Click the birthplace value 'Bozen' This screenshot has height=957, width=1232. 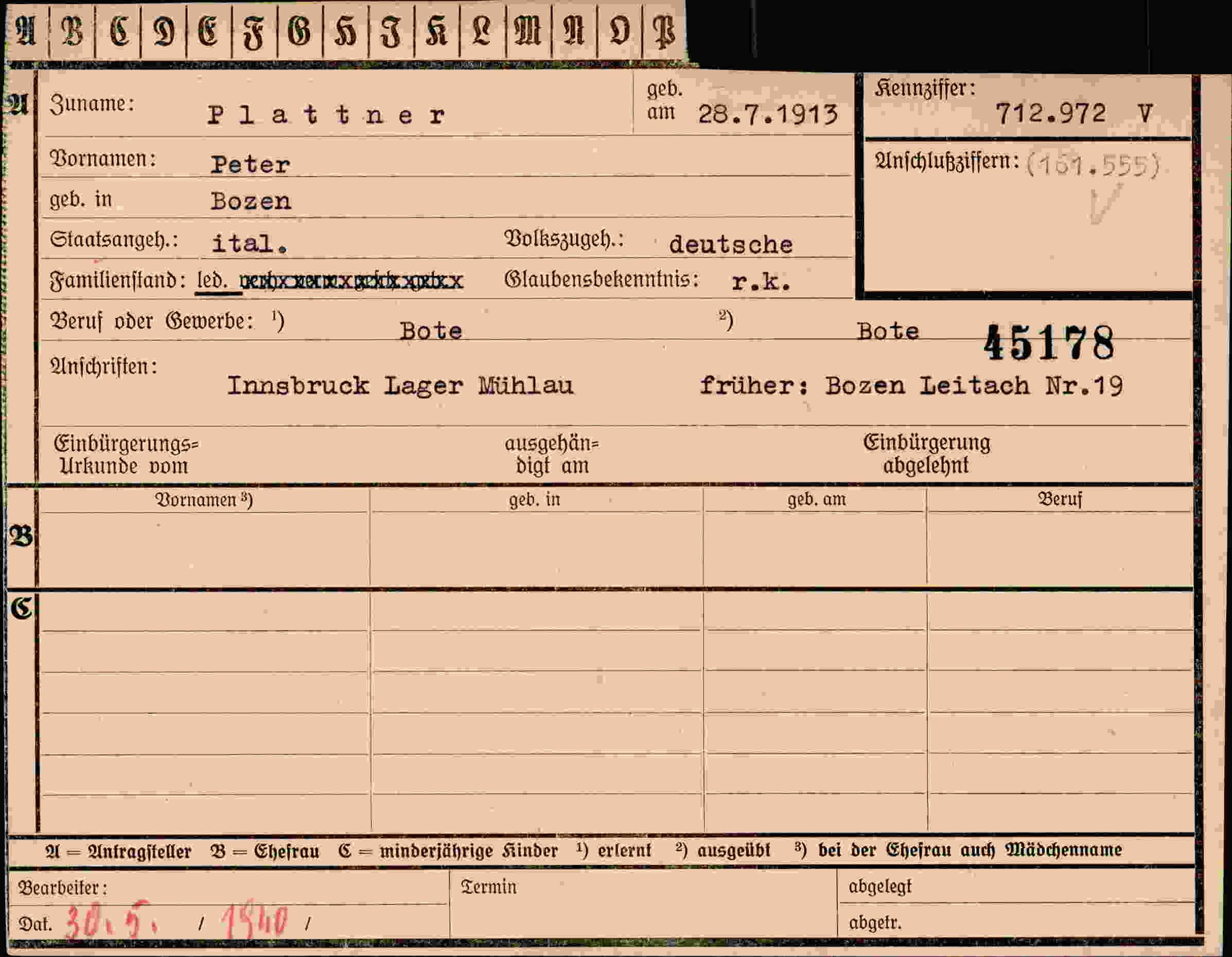tap(251, 201)
